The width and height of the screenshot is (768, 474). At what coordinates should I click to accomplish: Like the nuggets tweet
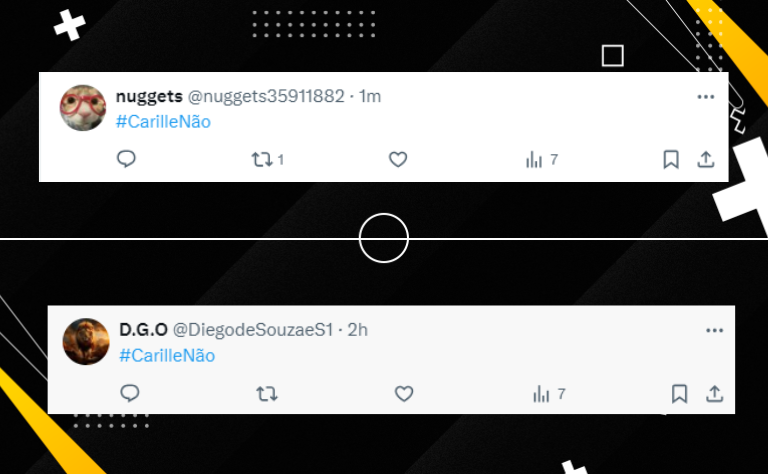click(398, 159)
